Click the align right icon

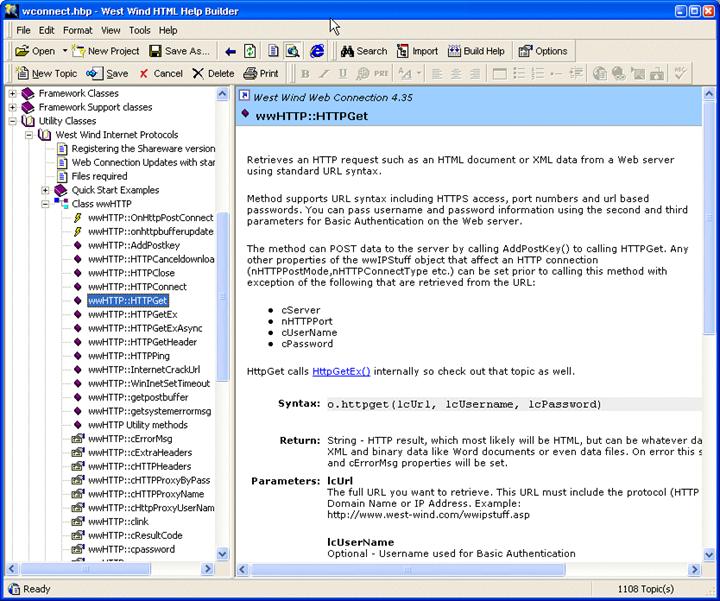pyautogui.click(x=475, y=73)
